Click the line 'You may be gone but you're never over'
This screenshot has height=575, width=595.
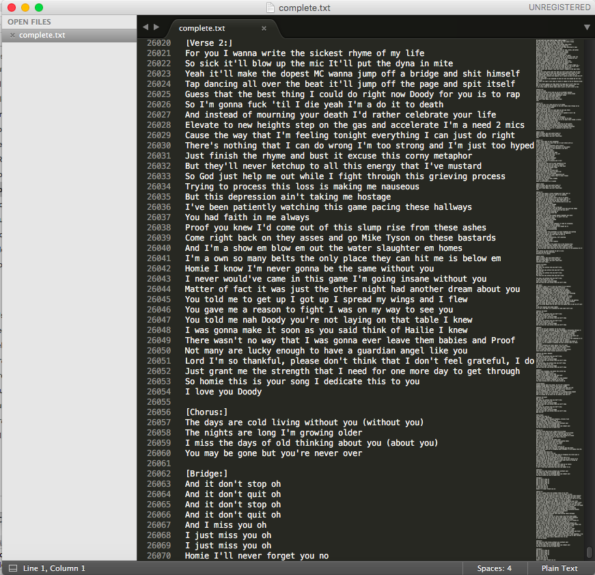pos(274,453)
